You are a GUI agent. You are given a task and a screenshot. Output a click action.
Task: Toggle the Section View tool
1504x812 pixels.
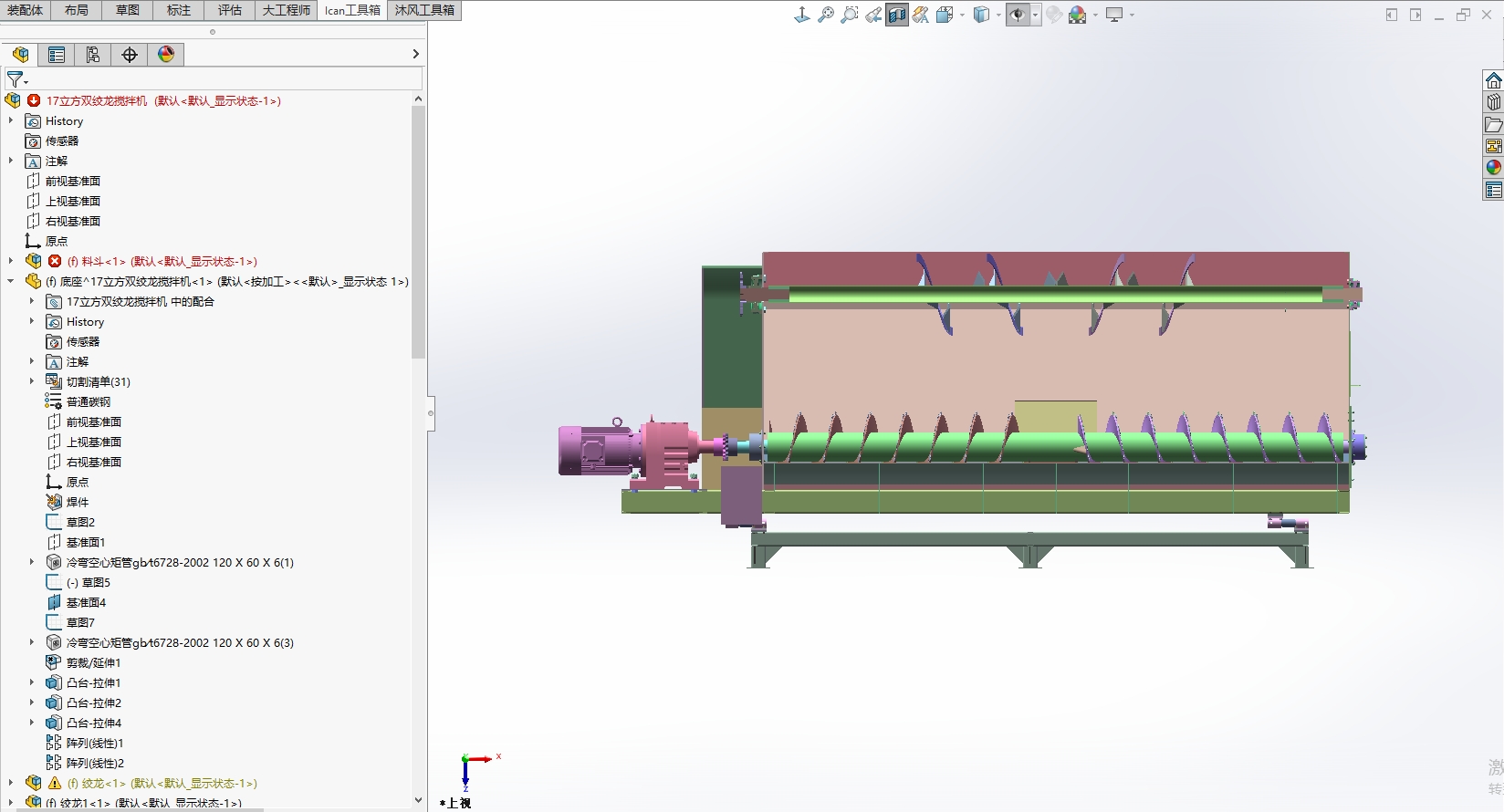click(897, 15)
